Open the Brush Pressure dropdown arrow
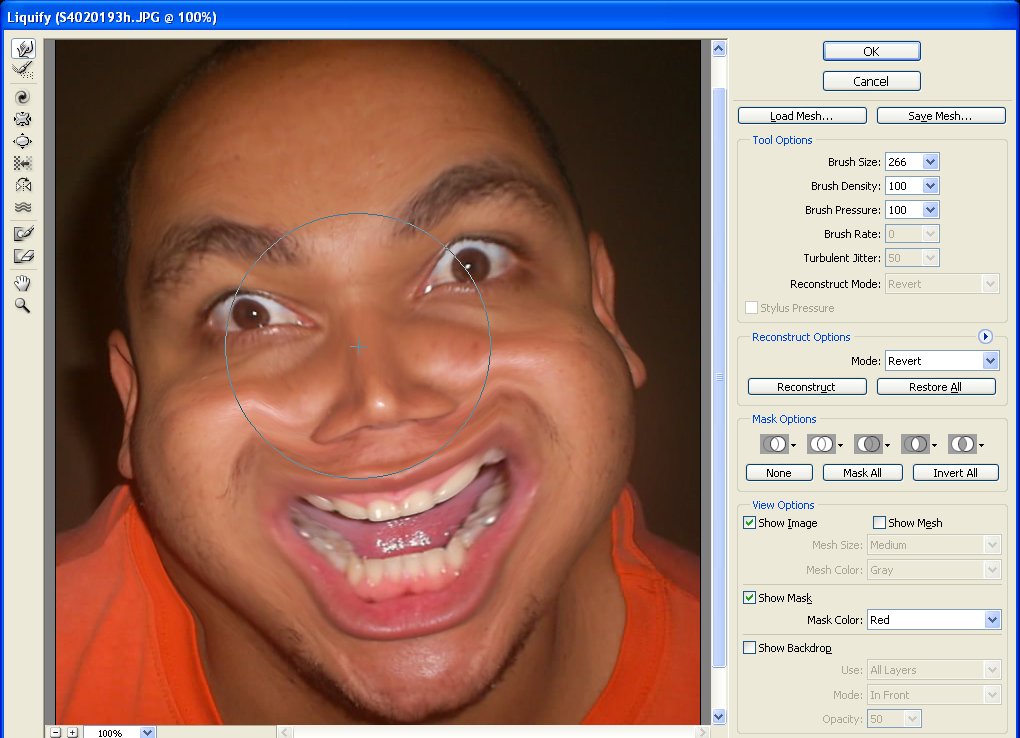This screenshot has width=1020, height=738. tap(930, 210)
